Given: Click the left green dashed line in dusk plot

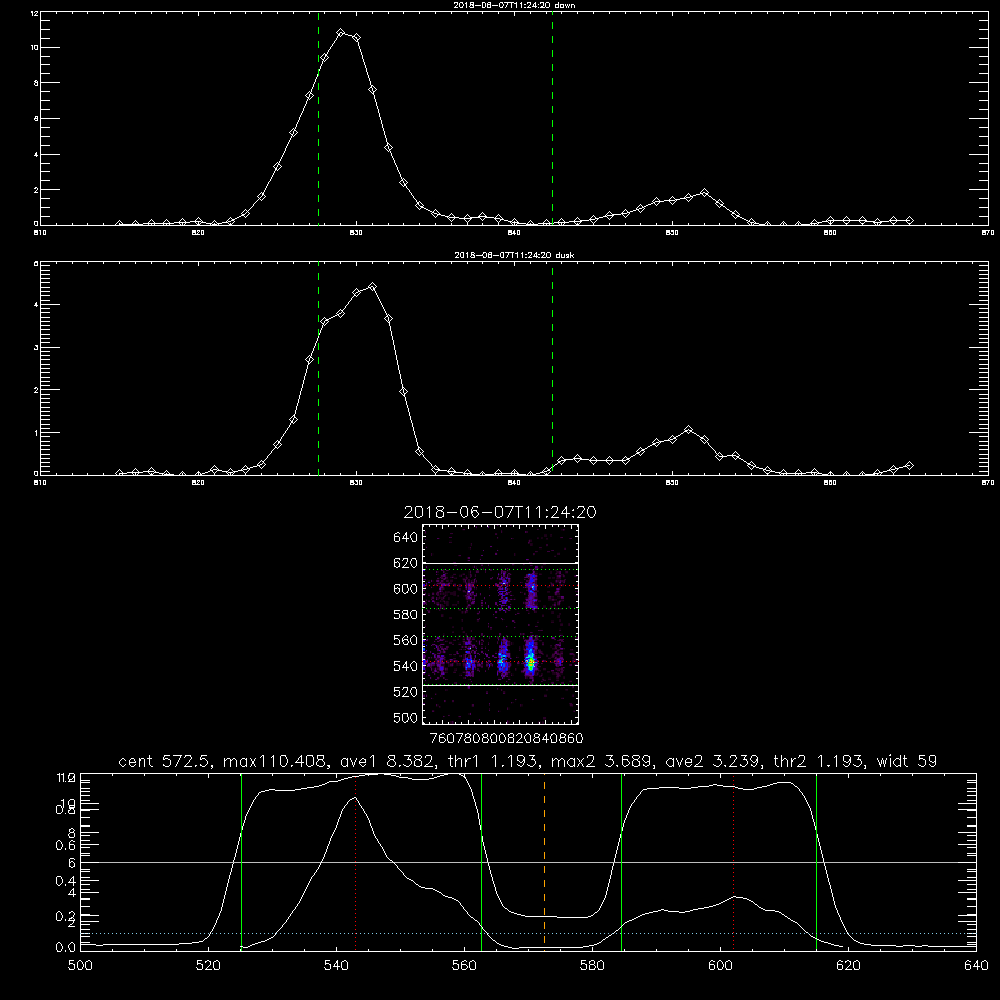Looking at the screenshot, I should [318, 369].
